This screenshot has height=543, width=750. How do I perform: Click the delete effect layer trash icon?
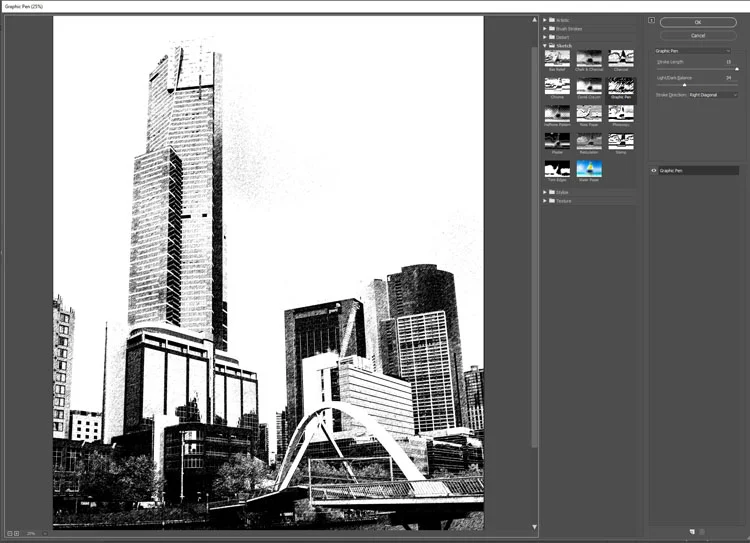pyautogui.click(x=702, y=532)
